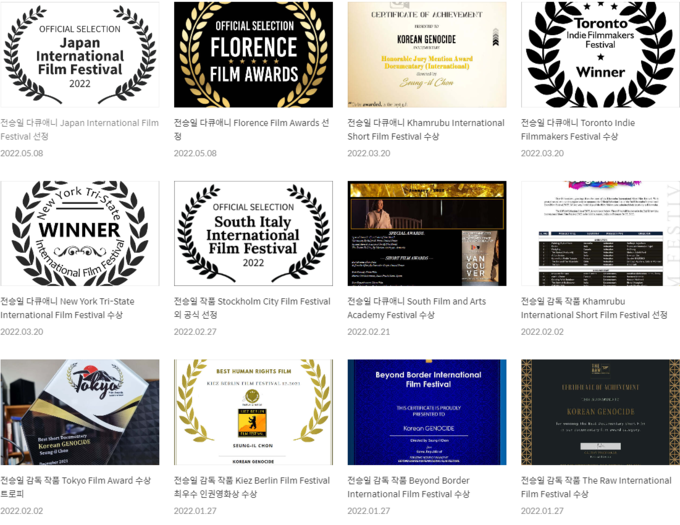Screen dimensions: 680x525
Task: Open the Korean Genocide certificate of achievement thumbnail
Action: coord(427,54)
